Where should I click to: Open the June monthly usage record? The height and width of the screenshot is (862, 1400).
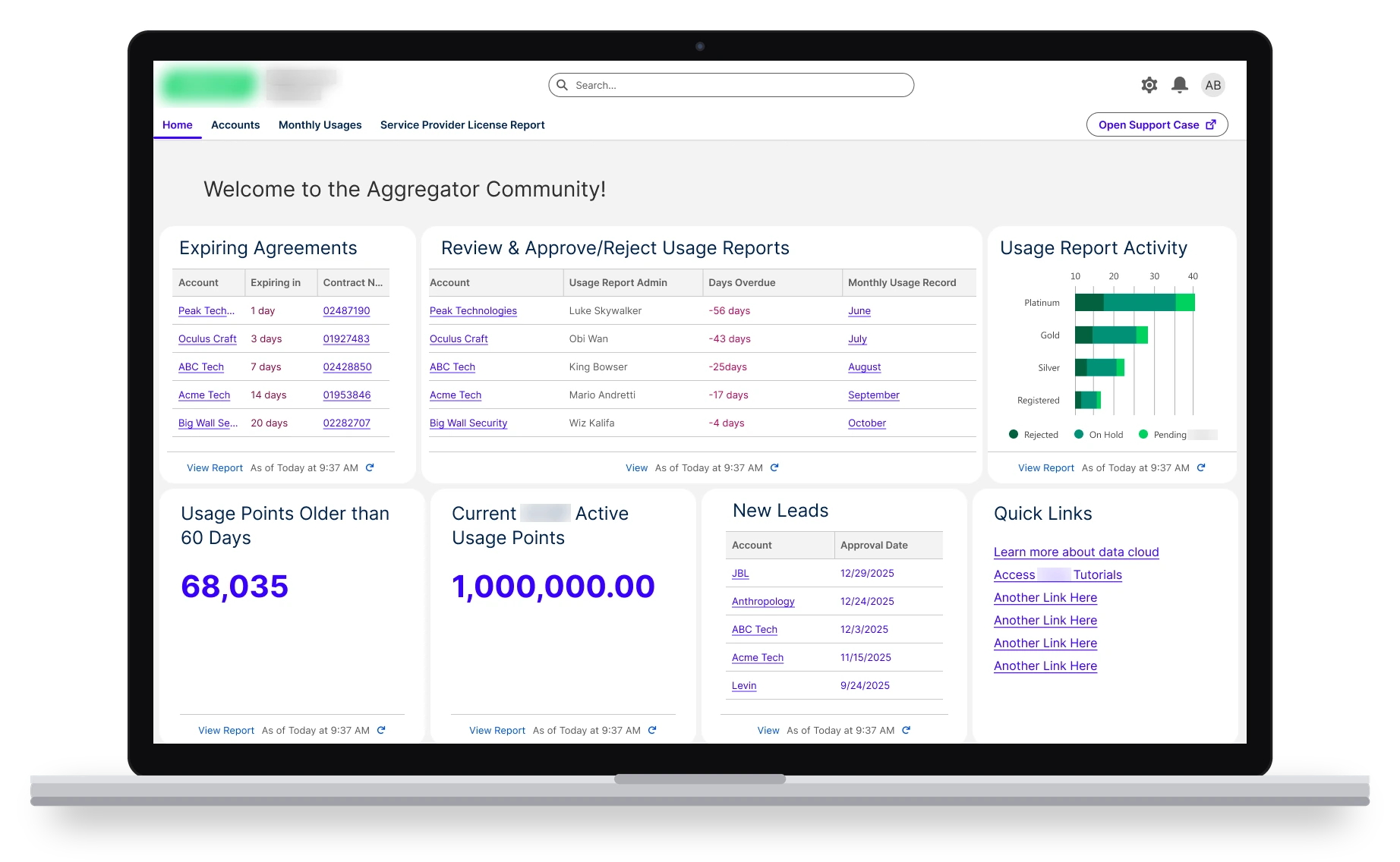tap(859, 310)
